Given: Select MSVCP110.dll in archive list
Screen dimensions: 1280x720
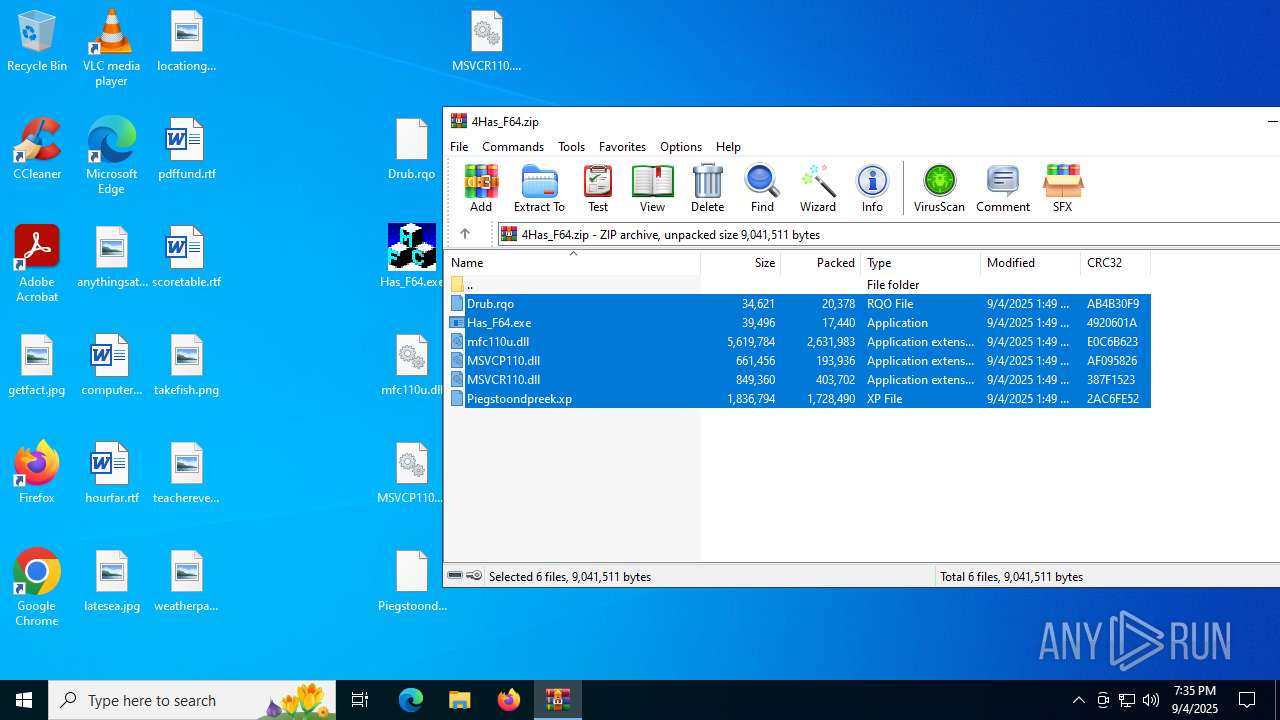Looking at the screenshot, I should click(798, 360).
